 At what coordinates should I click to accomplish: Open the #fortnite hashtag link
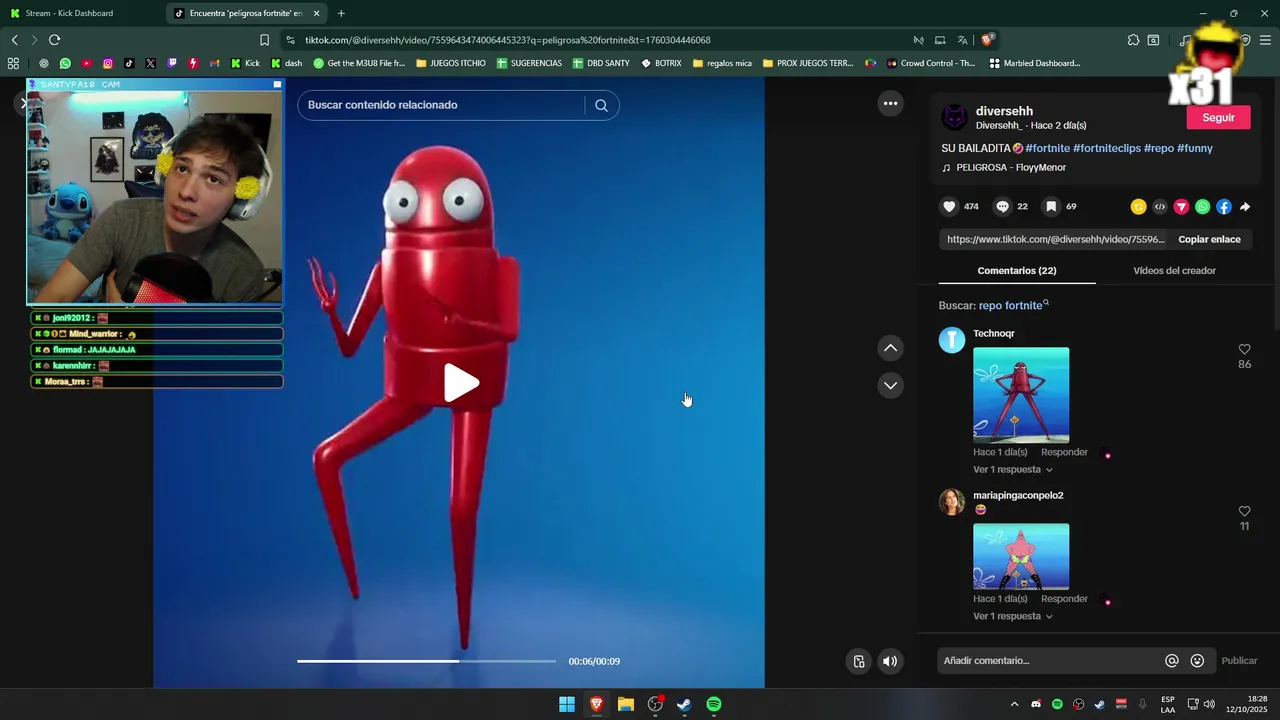point(1047,148)
